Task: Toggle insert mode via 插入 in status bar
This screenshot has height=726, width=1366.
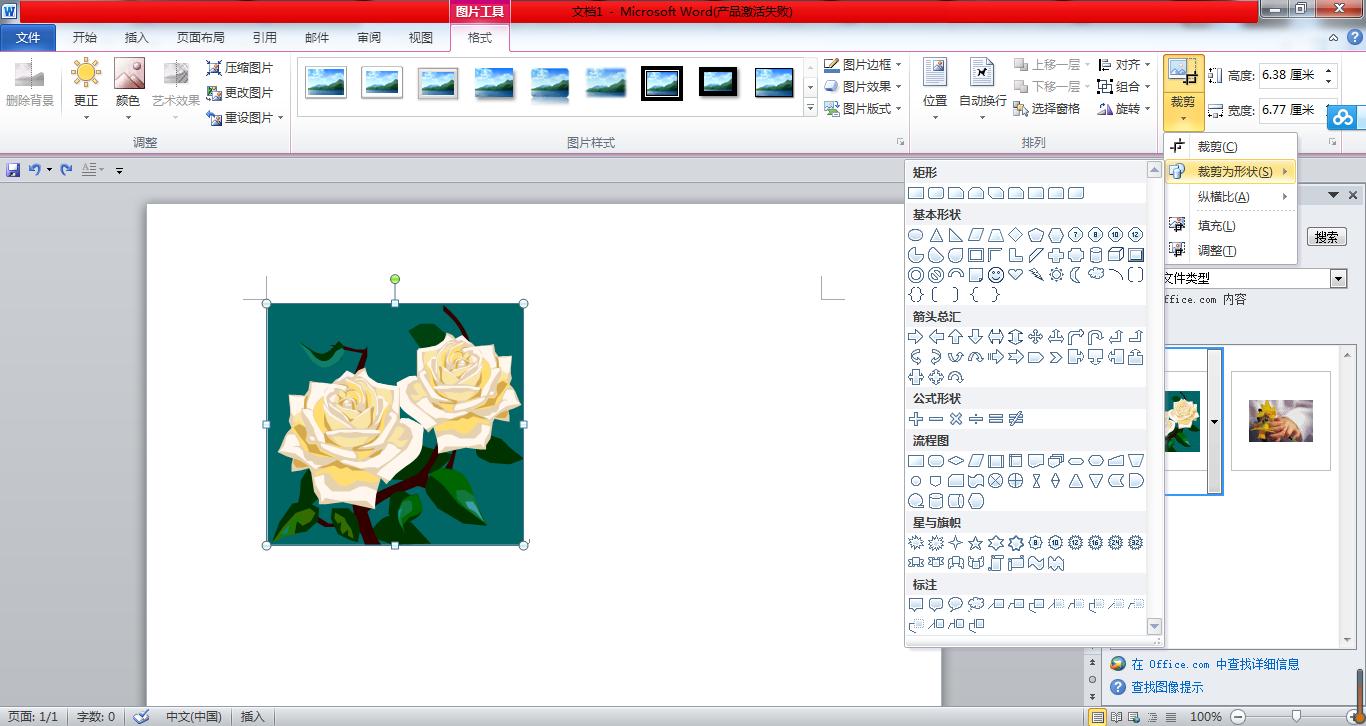Action: click(x=252, y=716)
